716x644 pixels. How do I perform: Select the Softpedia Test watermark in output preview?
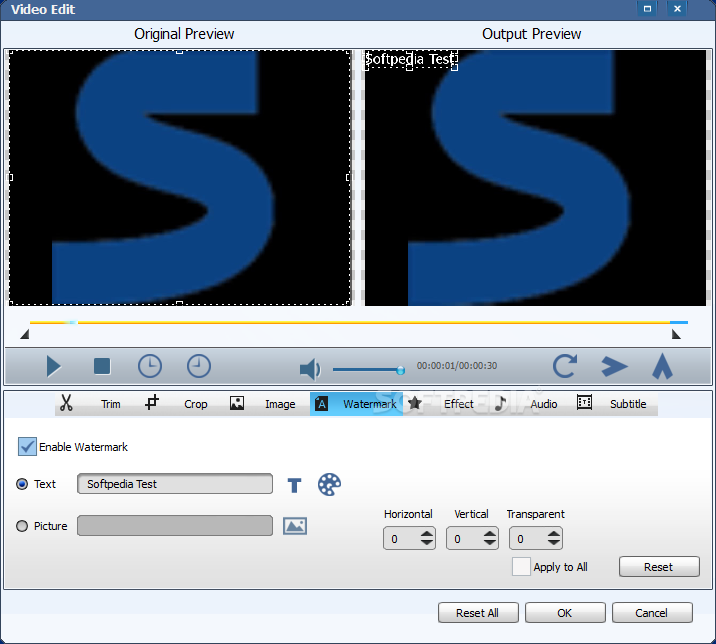pos(410,59)
